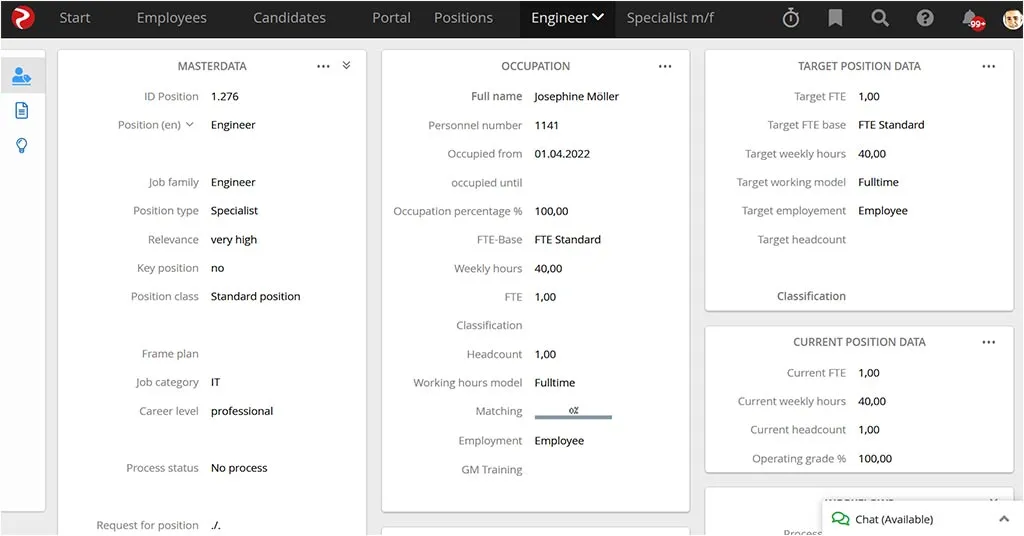
Task: Open the stopwatch timer icon
Action: 791,18
